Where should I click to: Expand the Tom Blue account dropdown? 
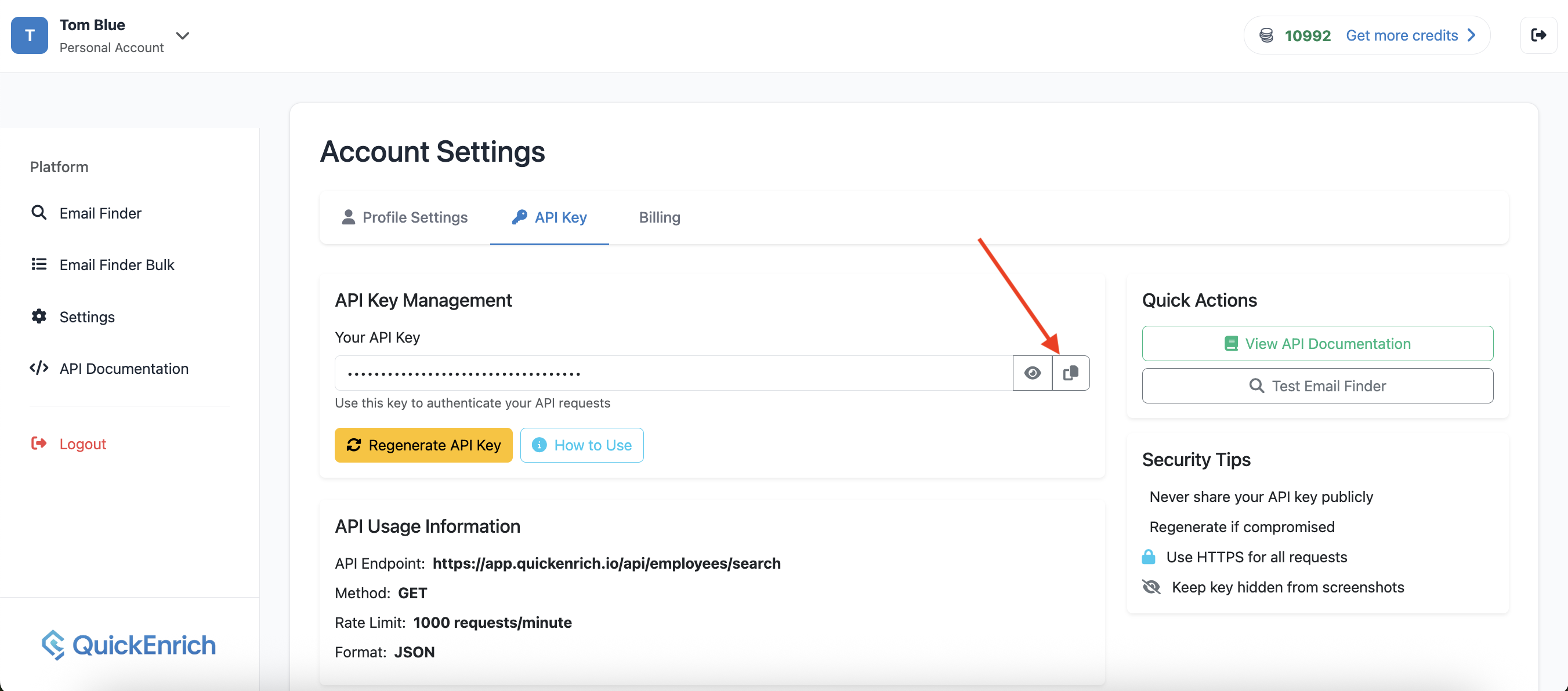pyautogui.click(x=183, y=35)
